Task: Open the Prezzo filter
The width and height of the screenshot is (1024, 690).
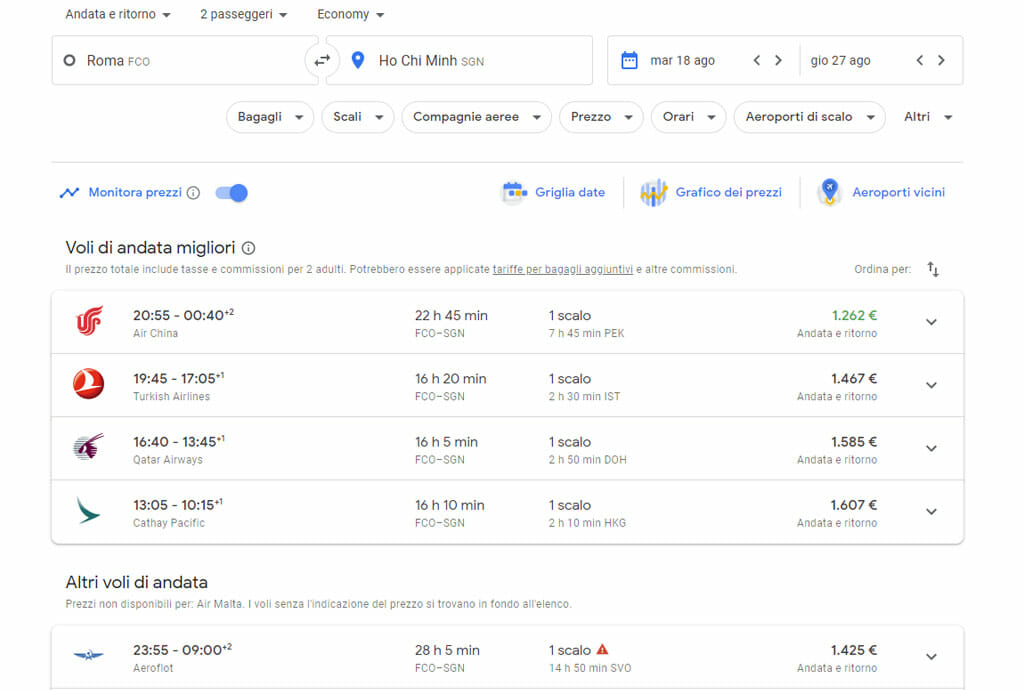Action: [601, 117]
